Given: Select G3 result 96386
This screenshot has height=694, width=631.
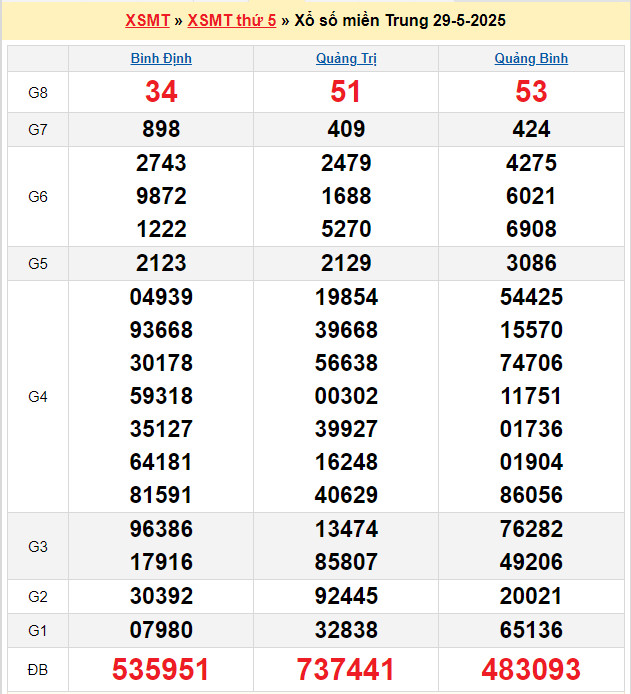Looking at the screenshot, I should [x=161, y=529].
